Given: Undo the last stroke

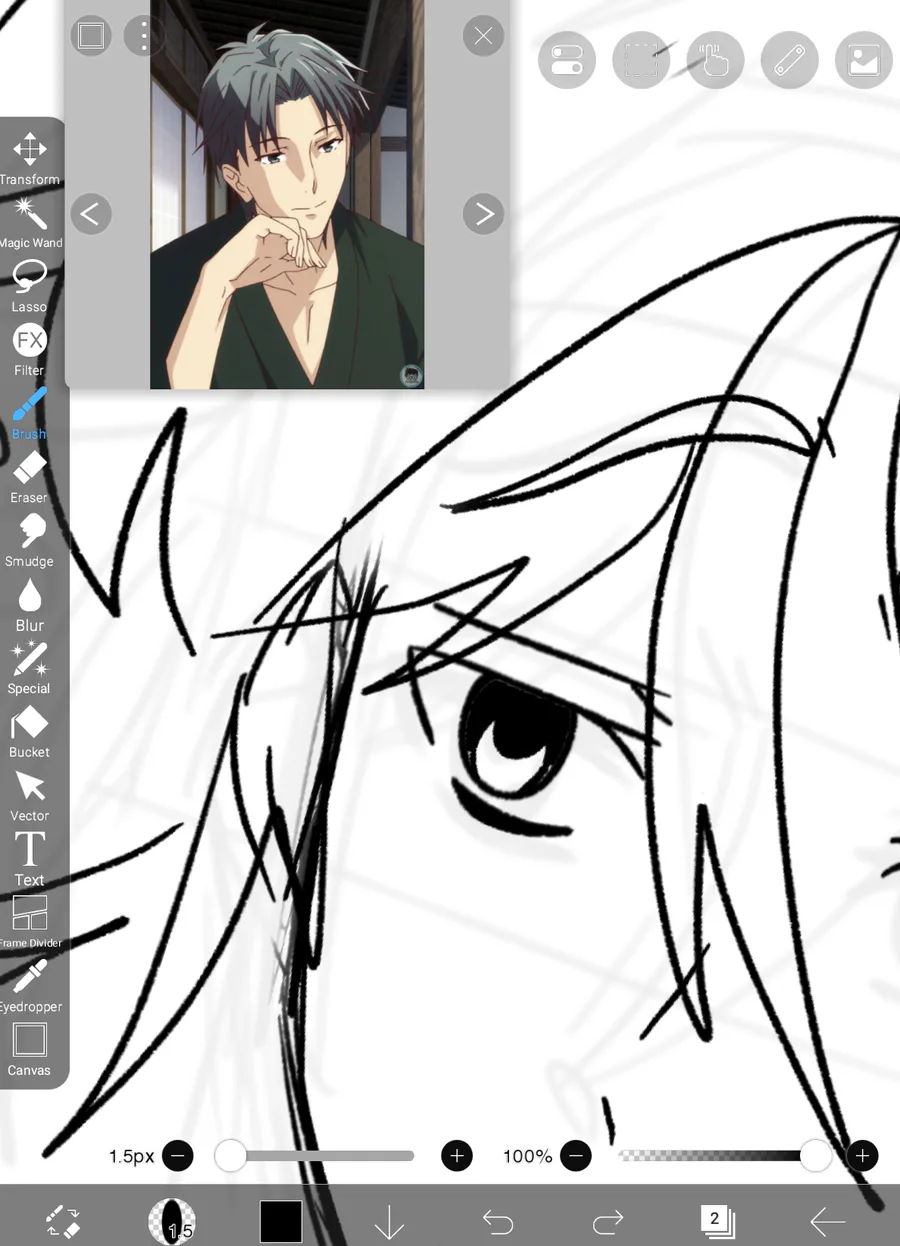Looking at the screenshot, I should point(497,1221).
